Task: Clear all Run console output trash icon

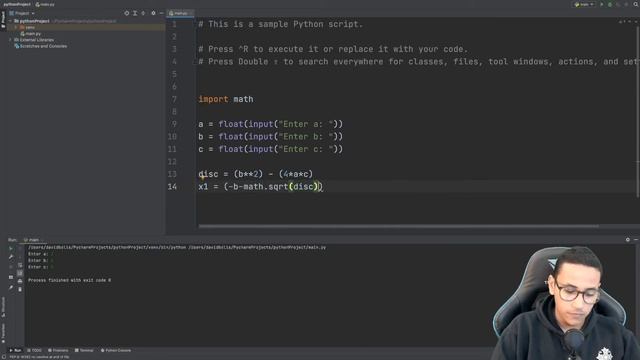Action: 20,289
